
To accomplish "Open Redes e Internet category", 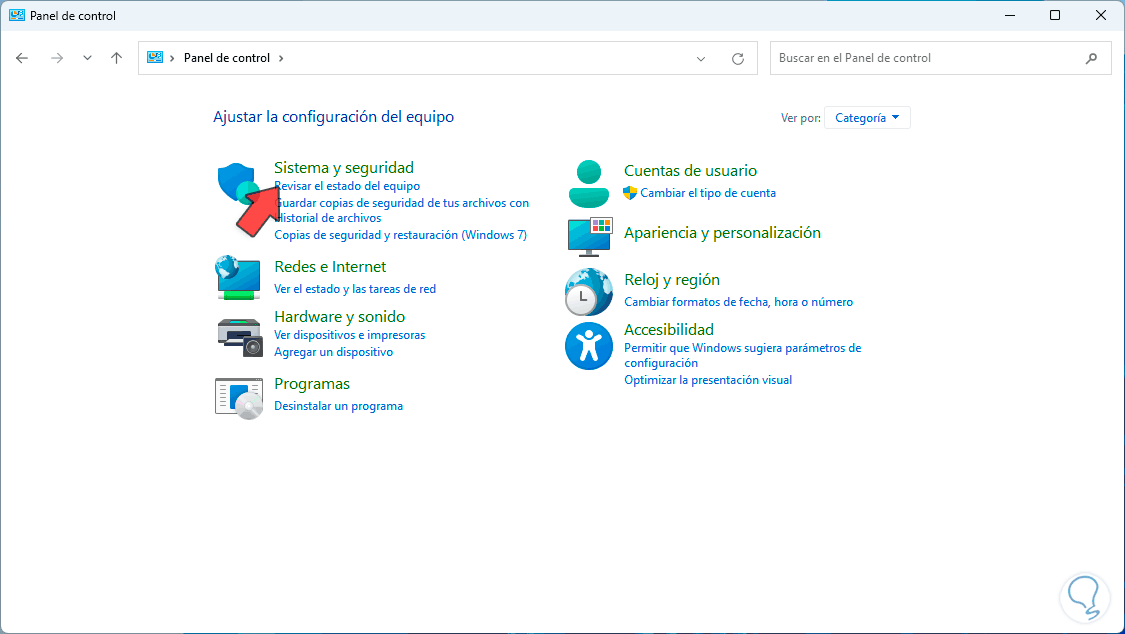I will (x=330, y=266).
